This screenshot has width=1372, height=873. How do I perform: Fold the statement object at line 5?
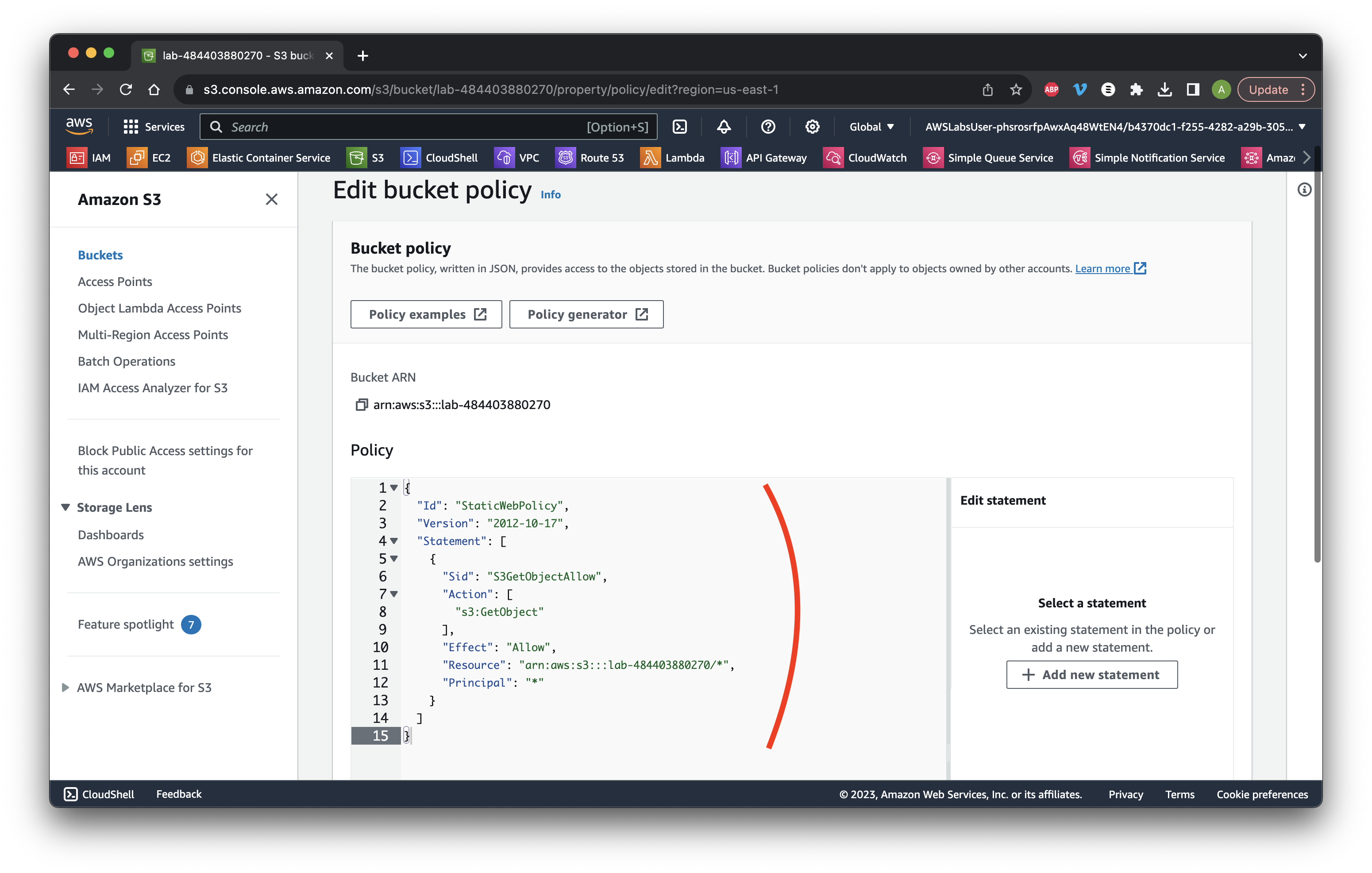[x=394, y=558]
